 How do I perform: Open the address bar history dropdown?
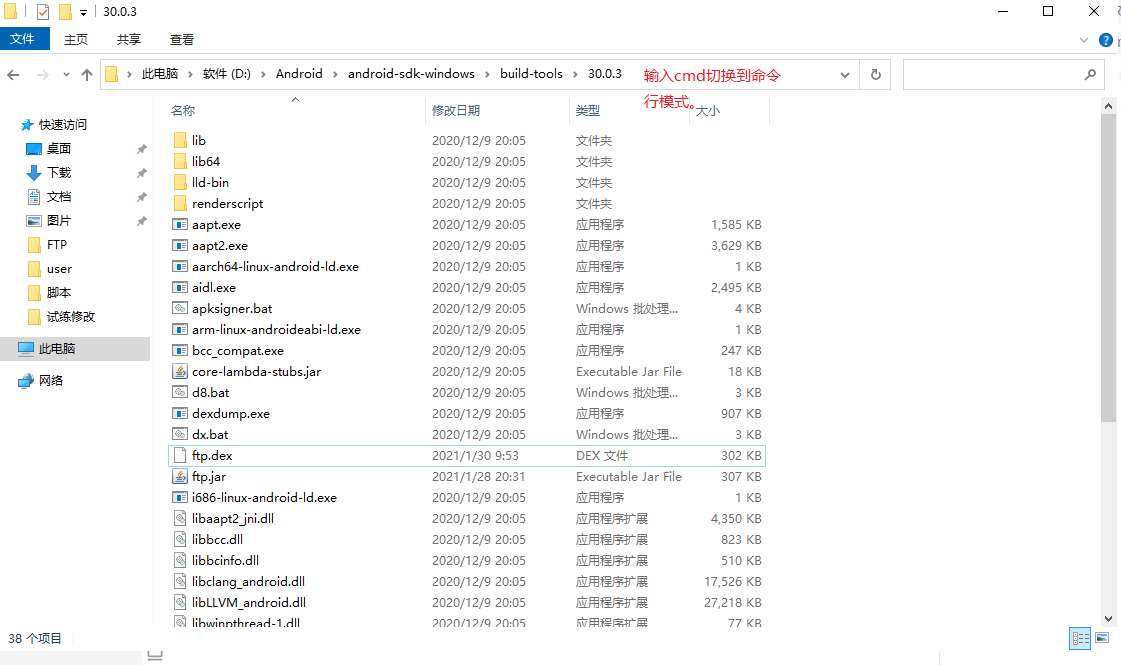[845, 74]
